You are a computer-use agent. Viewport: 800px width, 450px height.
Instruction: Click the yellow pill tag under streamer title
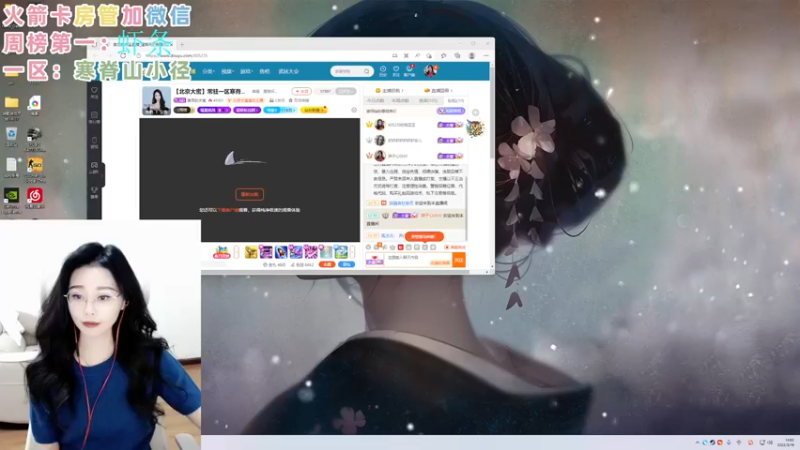314,110
